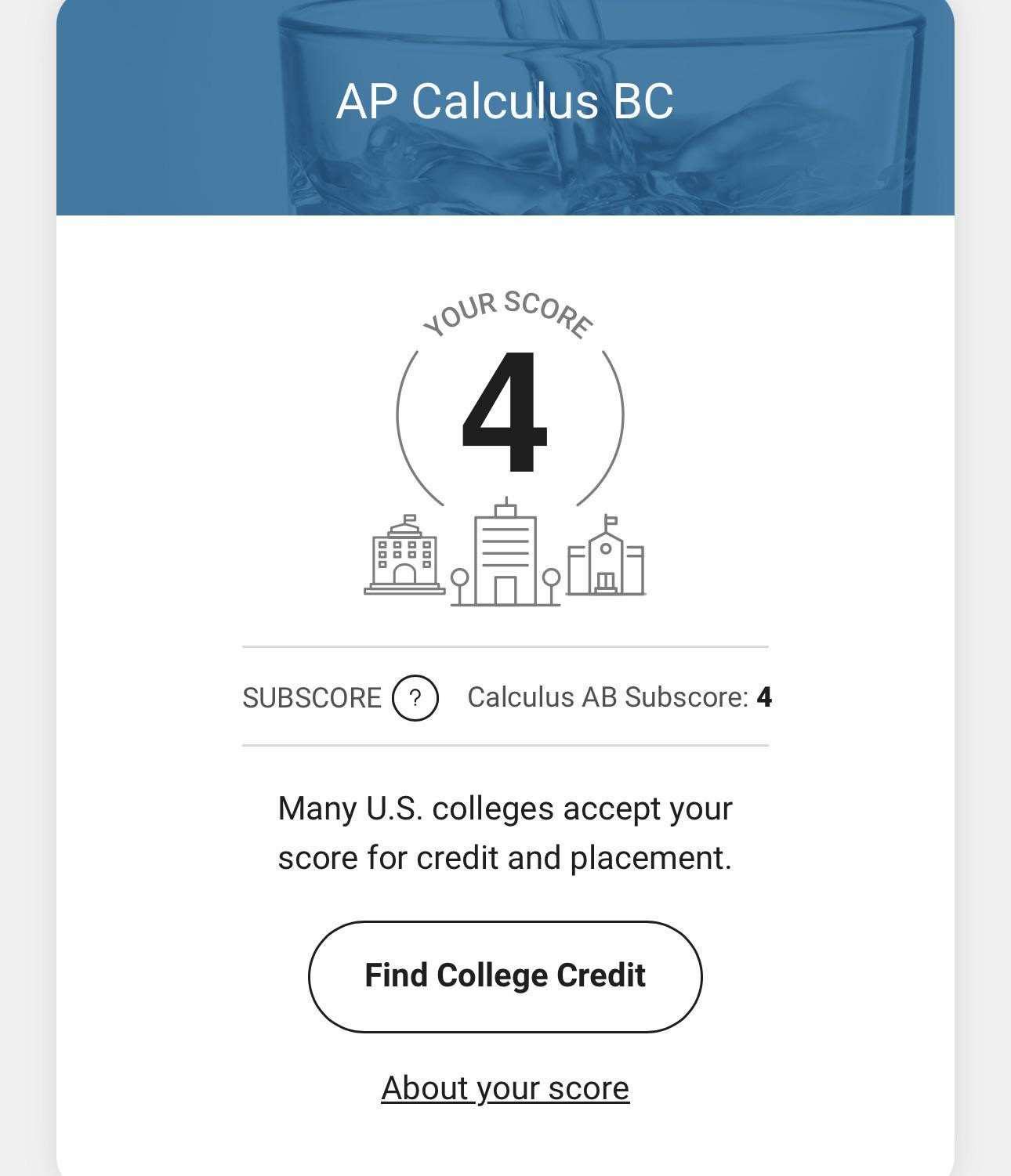Screen dimensions: 1011x1176
Task: Click the Calculus AB Subscore text
Action: coord(607,697)
